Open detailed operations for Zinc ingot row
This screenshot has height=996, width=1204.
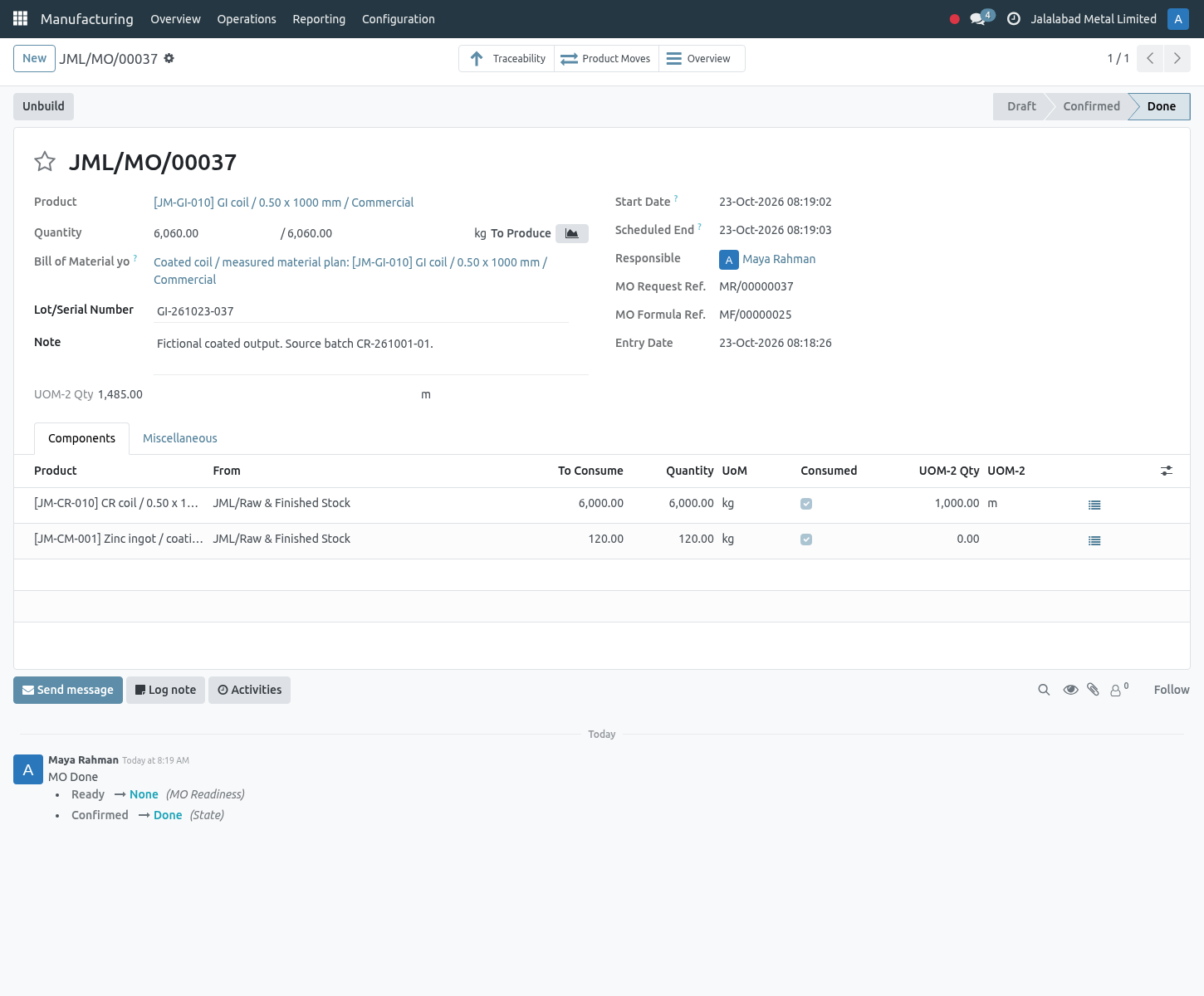coord(1094,540)
